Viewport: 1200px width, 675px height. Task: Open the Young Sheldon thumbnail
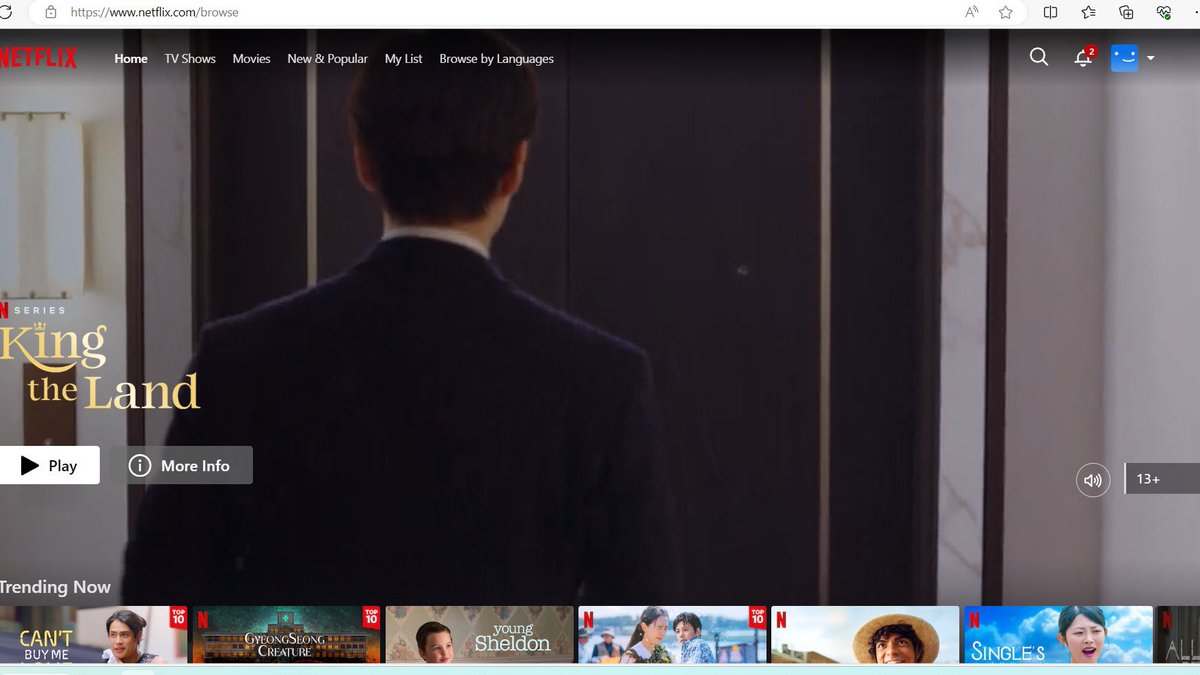click(x=480, y=634)
